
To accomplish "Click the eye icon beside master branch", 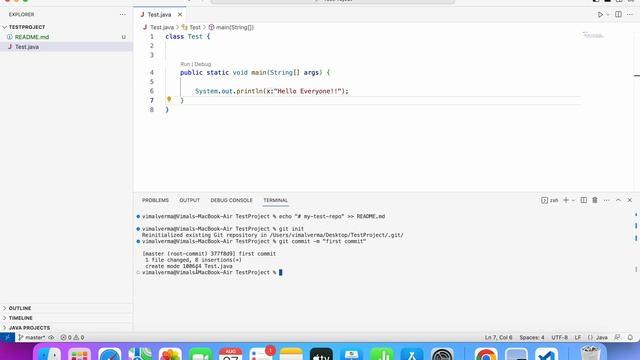I will [51, 338].
